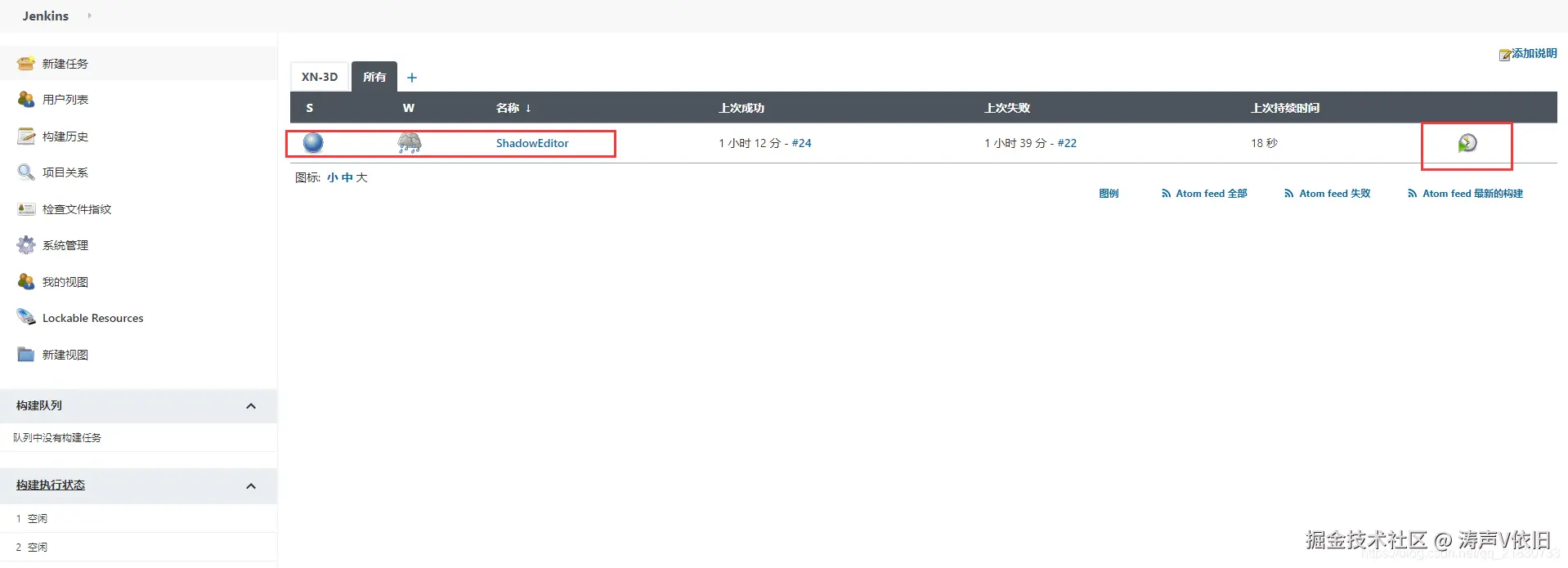Click the 添加说明 link

coord(1534,53)
